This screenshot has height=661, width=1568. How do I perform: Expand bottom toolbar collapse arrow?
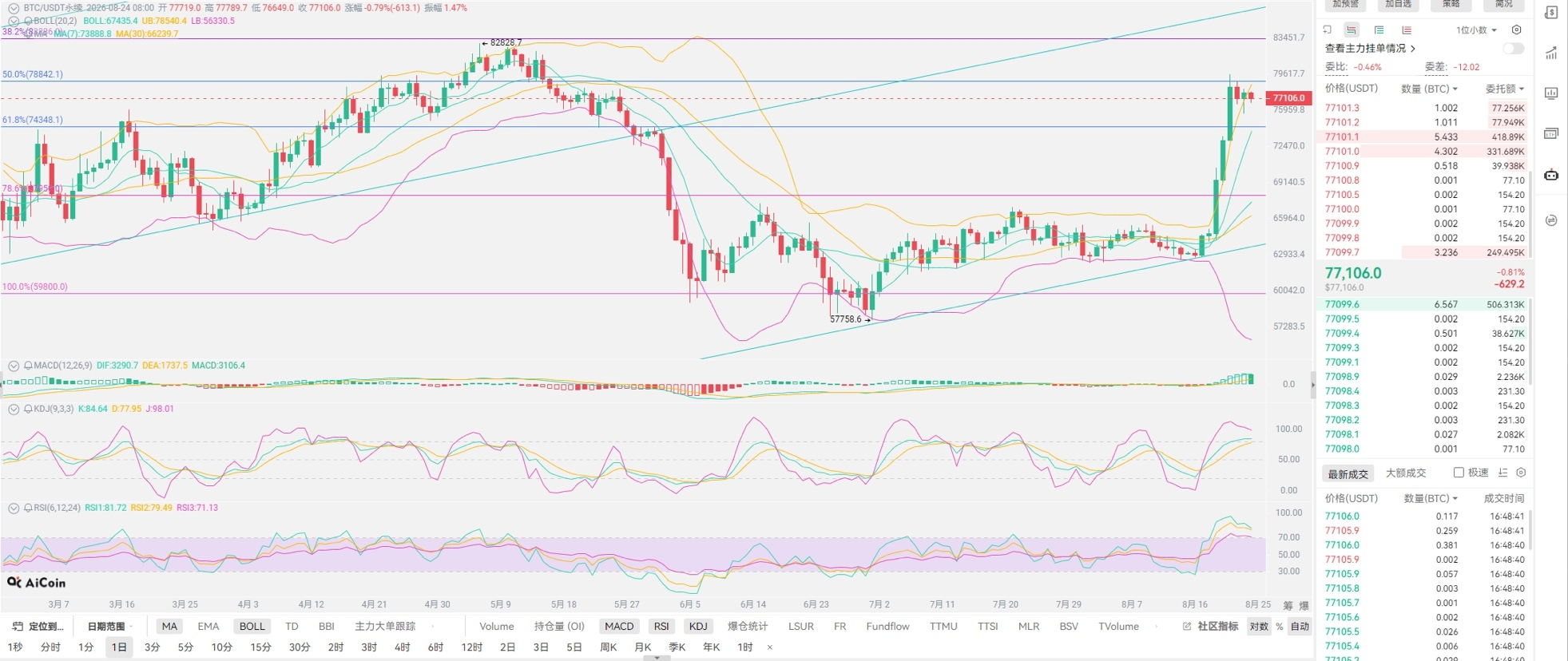[657, 658]
